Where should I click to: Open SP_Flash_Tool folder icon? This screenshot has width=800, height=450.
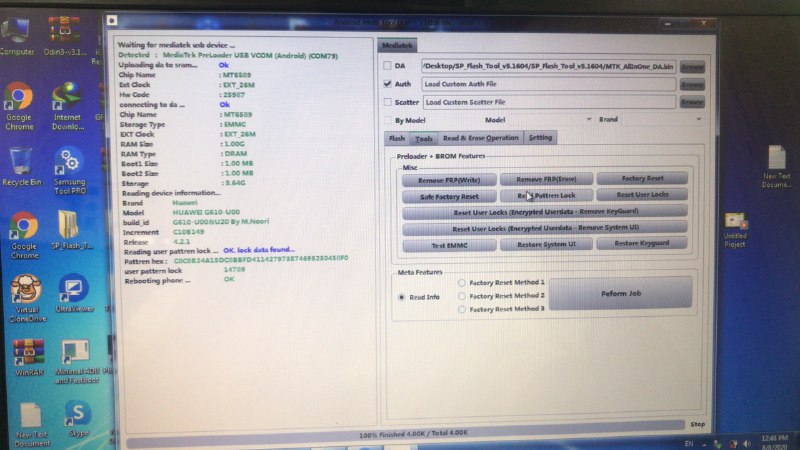click(x=71, y=230)
